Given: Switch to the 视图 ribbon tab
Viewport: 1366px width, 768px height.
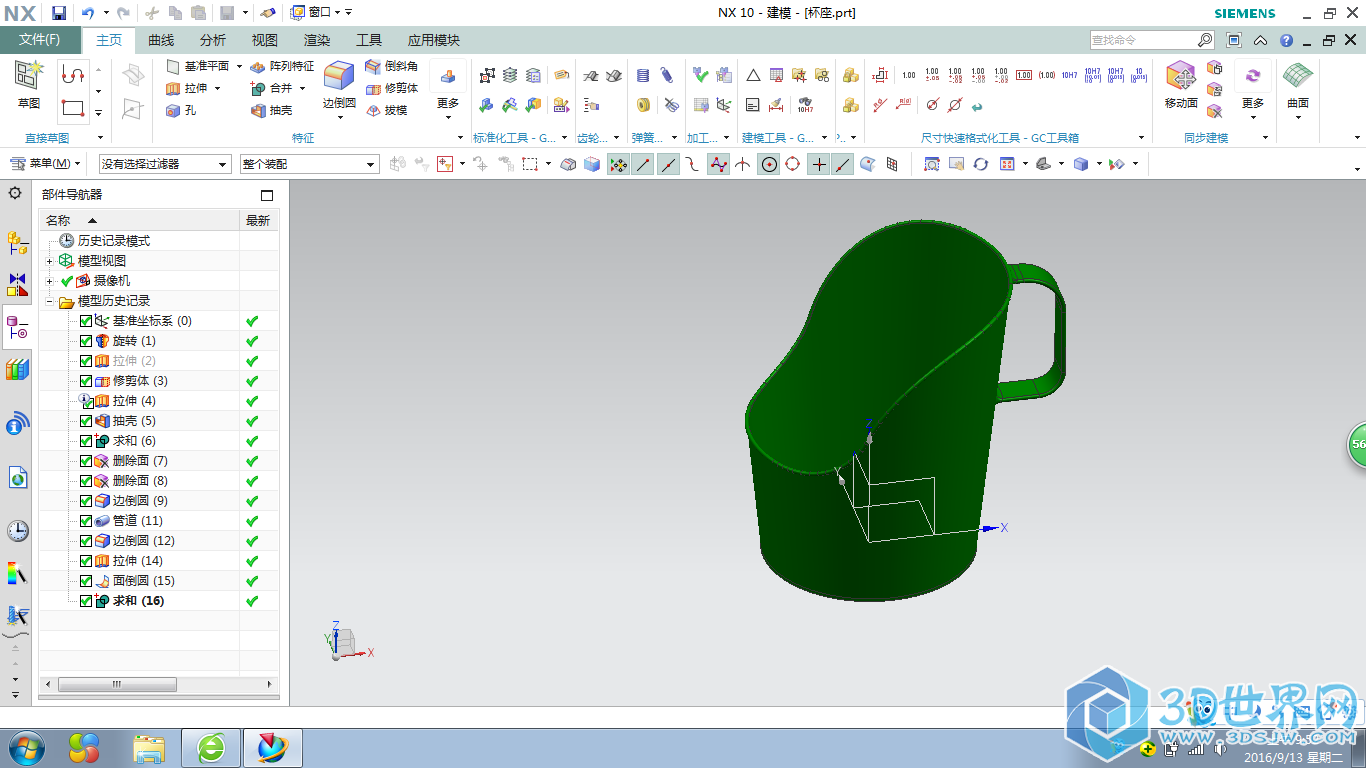Looking at the screenshot, I should pyautogui.click(x=265, y=40).
